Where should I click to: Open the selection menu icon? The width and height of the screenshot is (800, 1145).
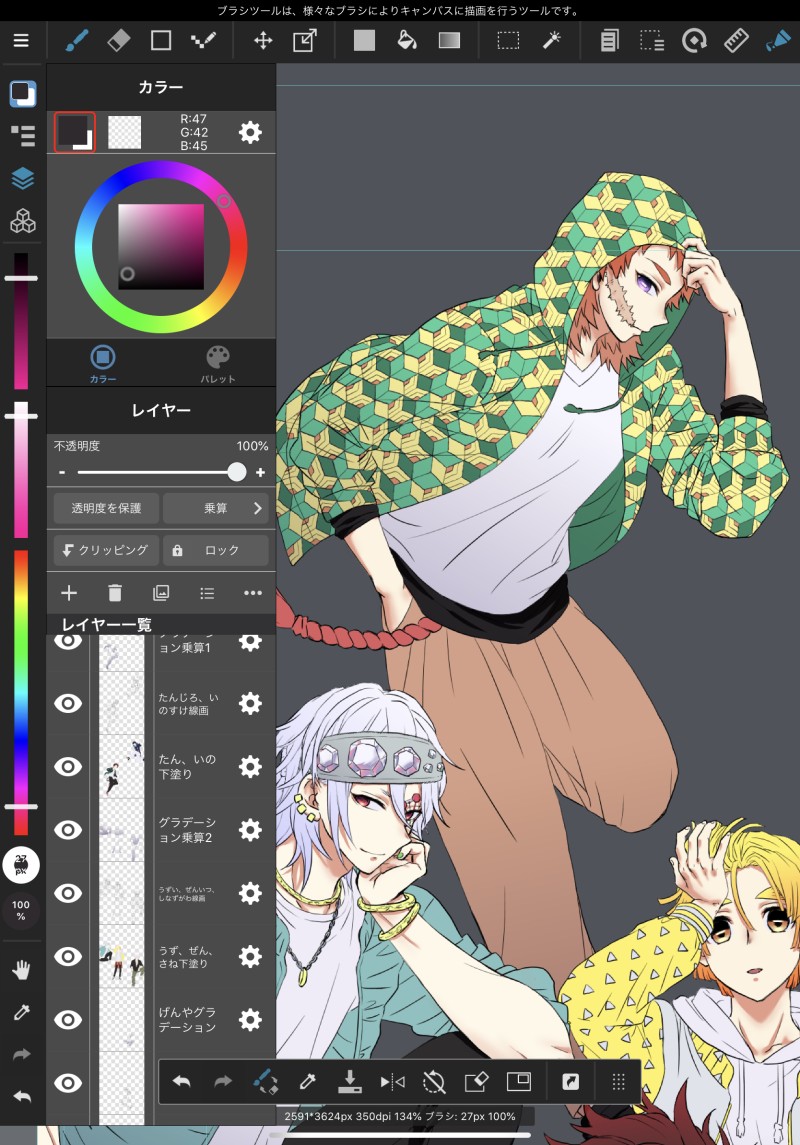(x=652, y=40)
